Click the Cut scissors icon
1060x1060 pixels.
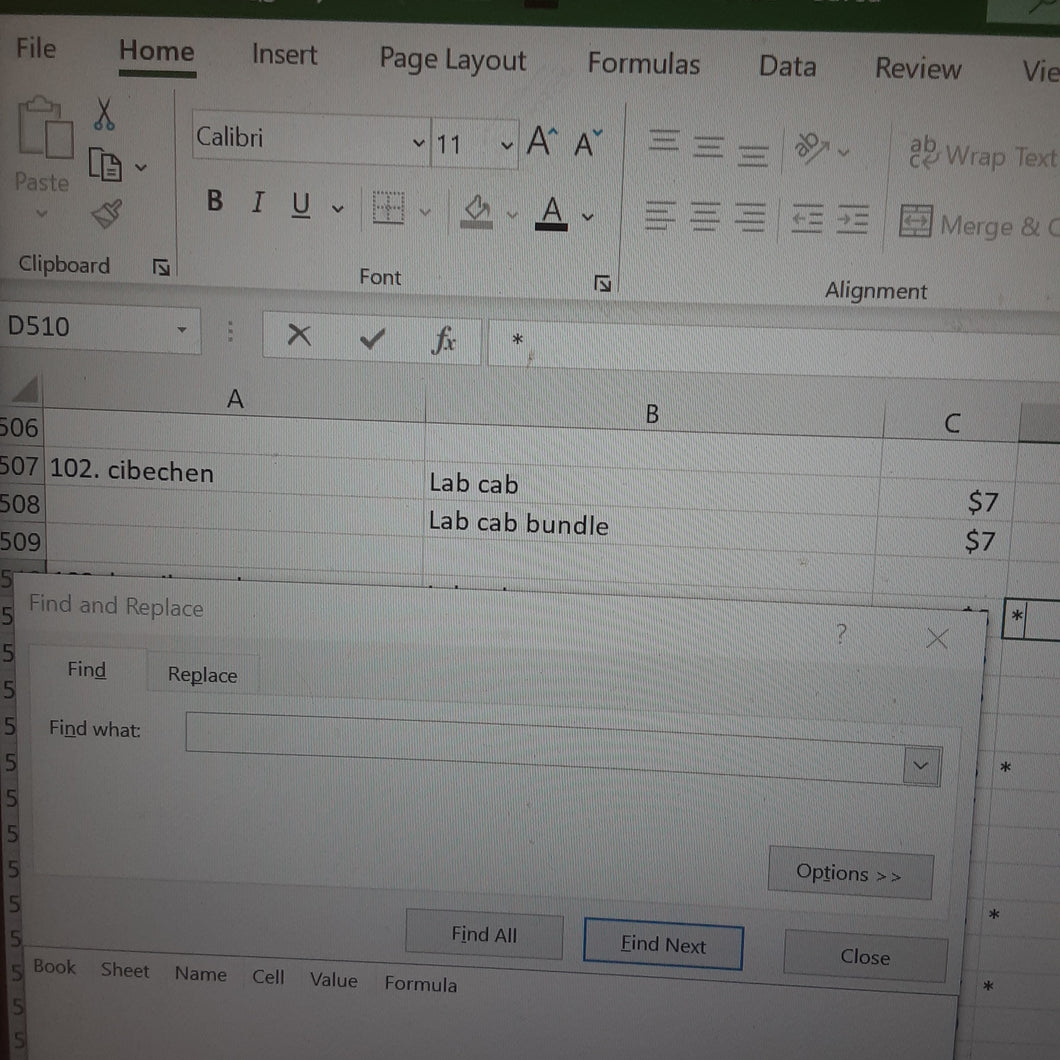click(103, 114)
